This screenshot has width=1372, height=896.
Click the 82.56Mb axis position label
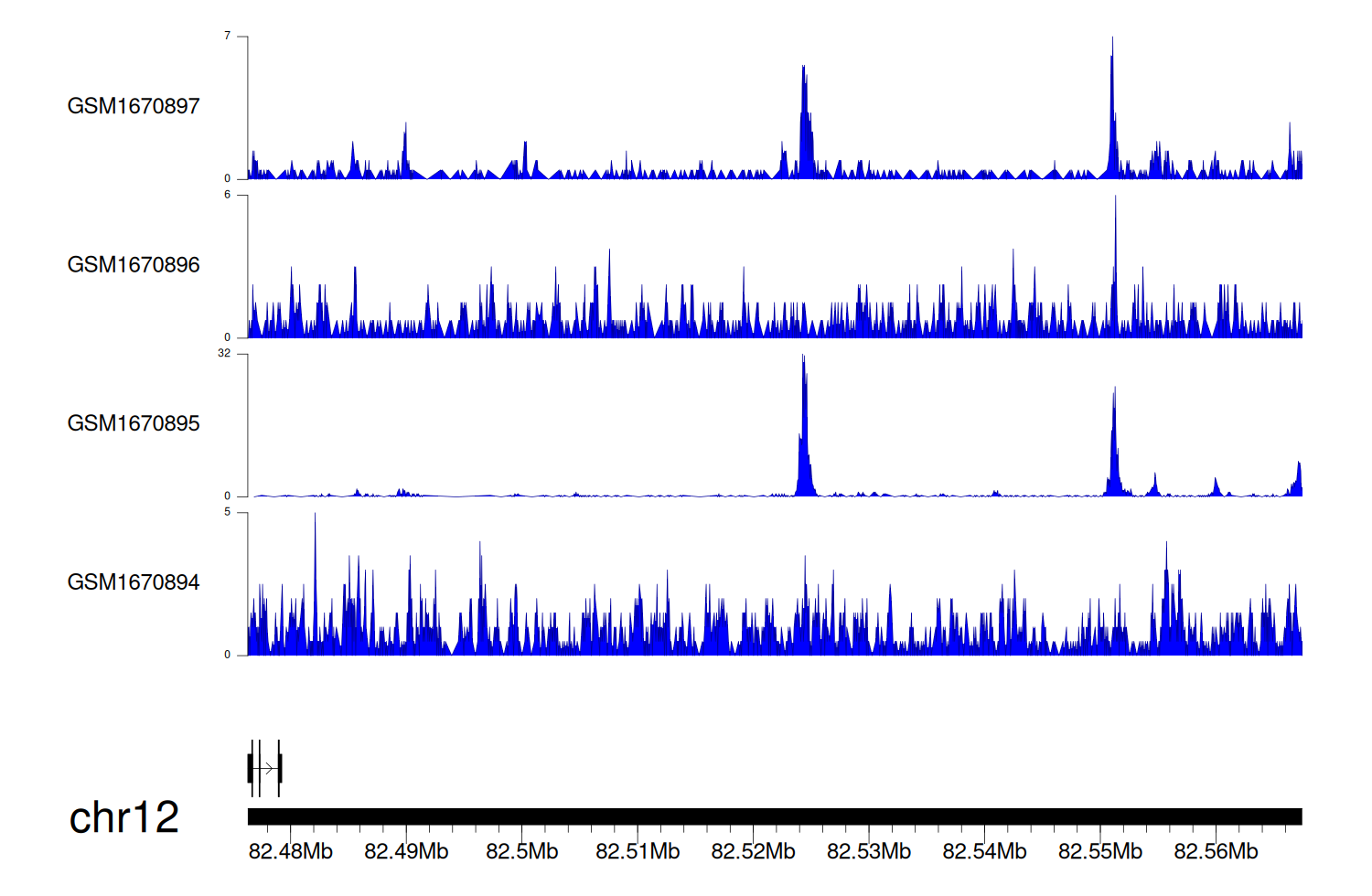point(1216,851)
